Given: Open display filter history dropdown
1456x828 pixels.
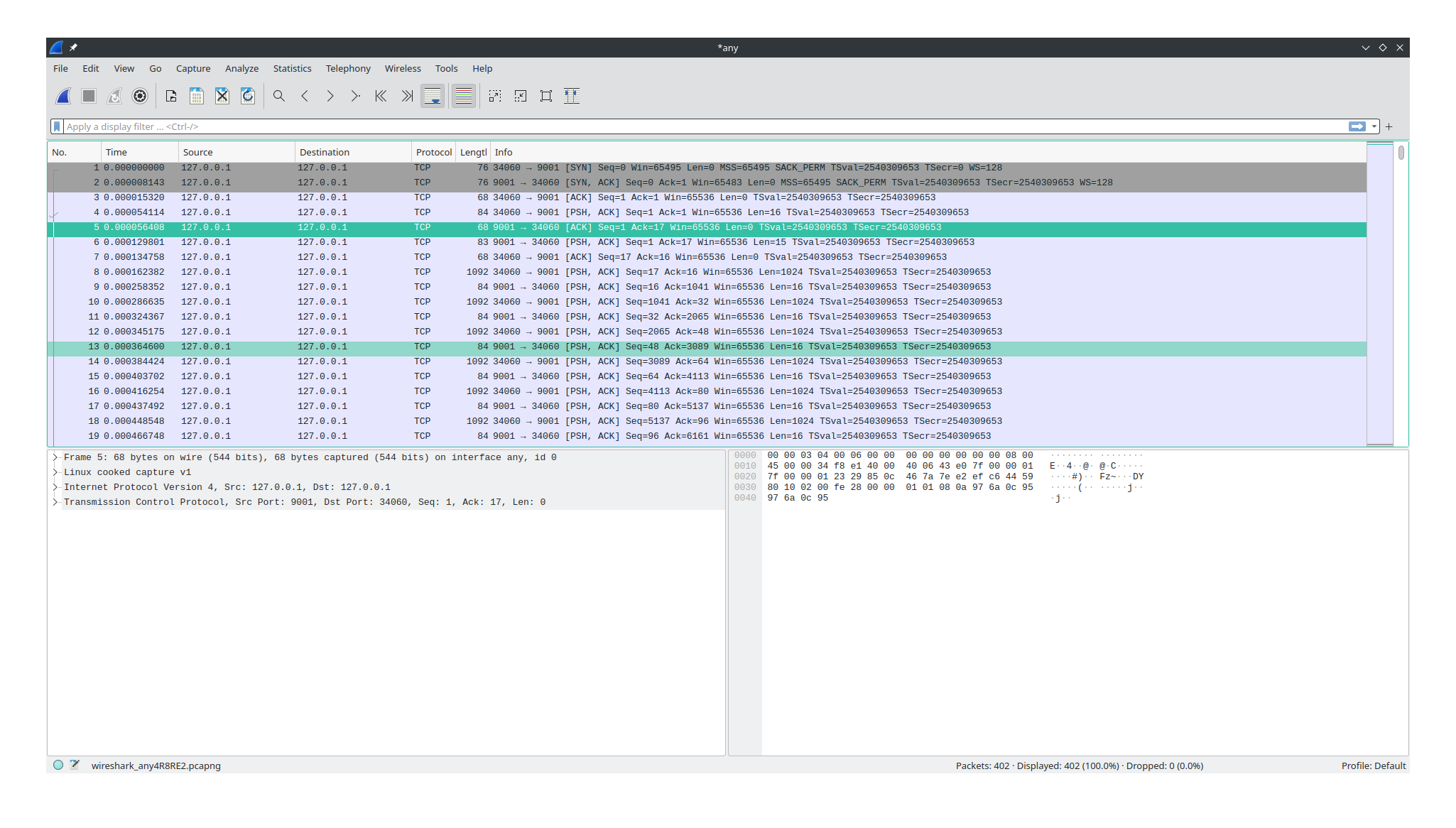Looking at the screenshot, I should coord(1374,126).
